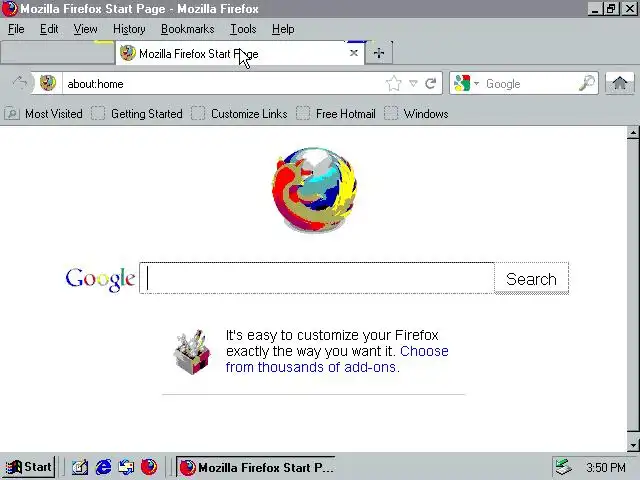The width and height of the screenshot is (640, 480).
Task: Reload the current page
Action: [431, 83]
